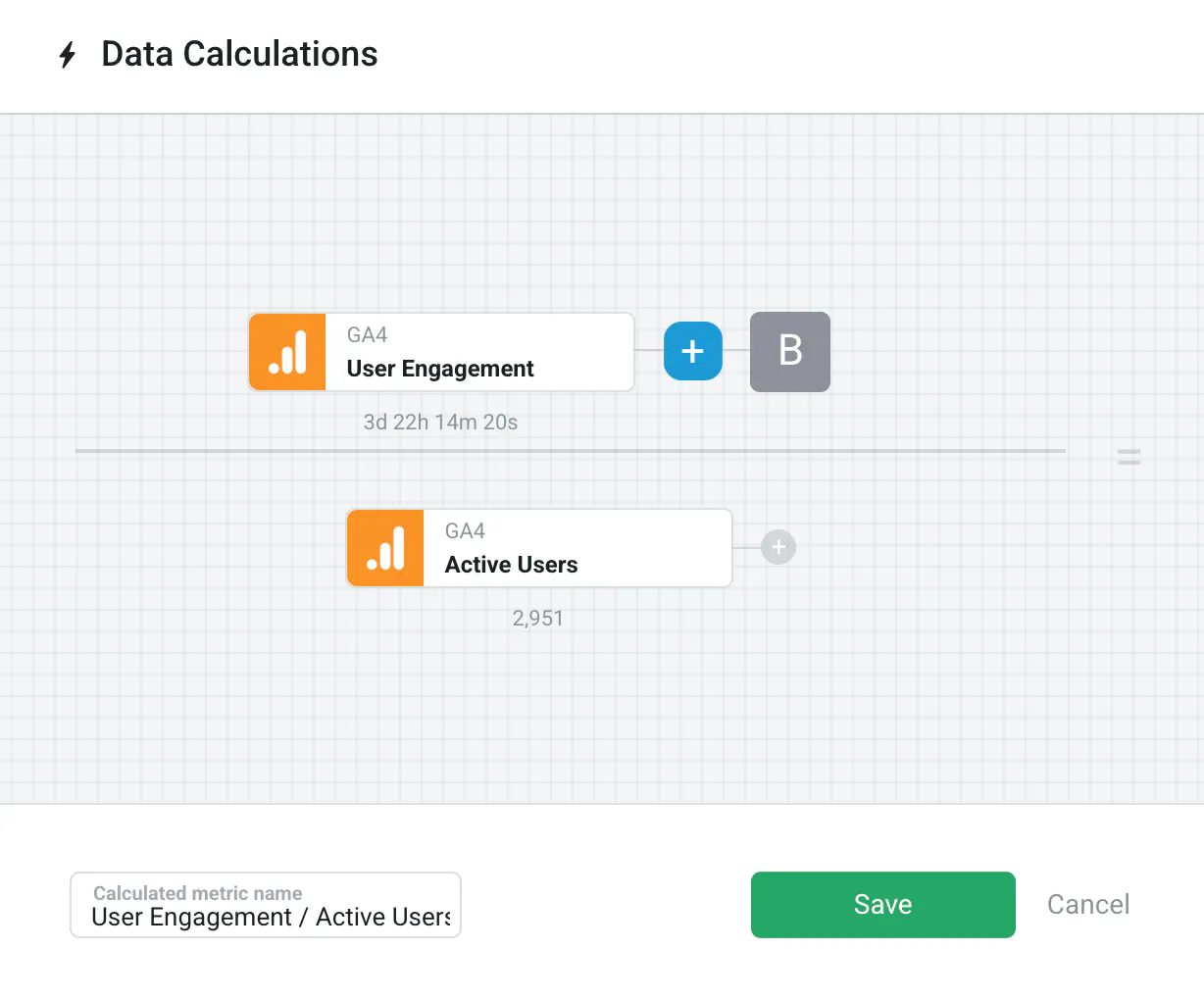Screen dimensions: 1204x1000
Task: Cancel the data calculation
Action: [x=1088, y=904]
